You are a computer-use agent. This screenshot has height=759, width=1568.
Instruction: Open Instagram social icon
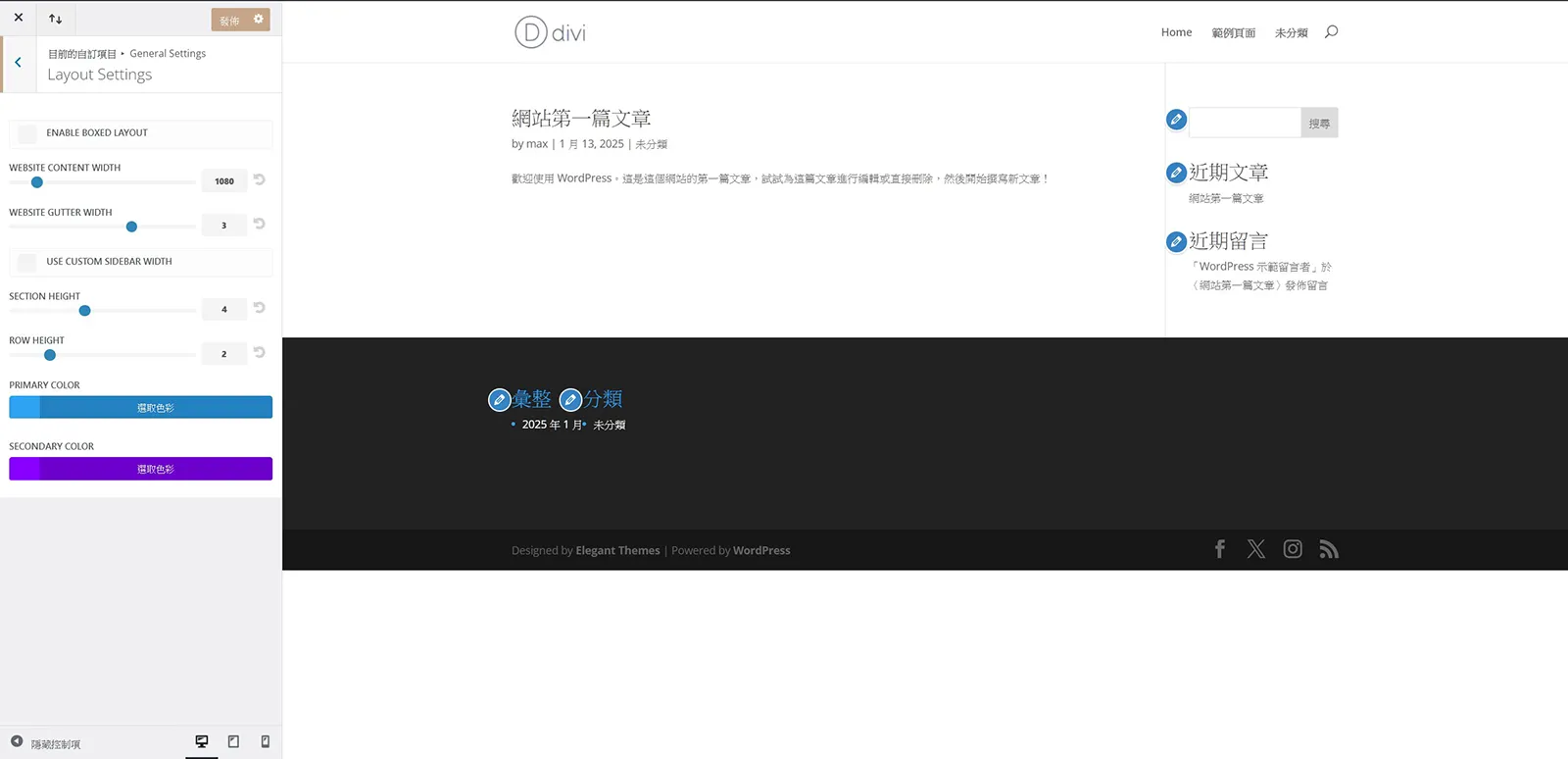(x=1293, y=549)
